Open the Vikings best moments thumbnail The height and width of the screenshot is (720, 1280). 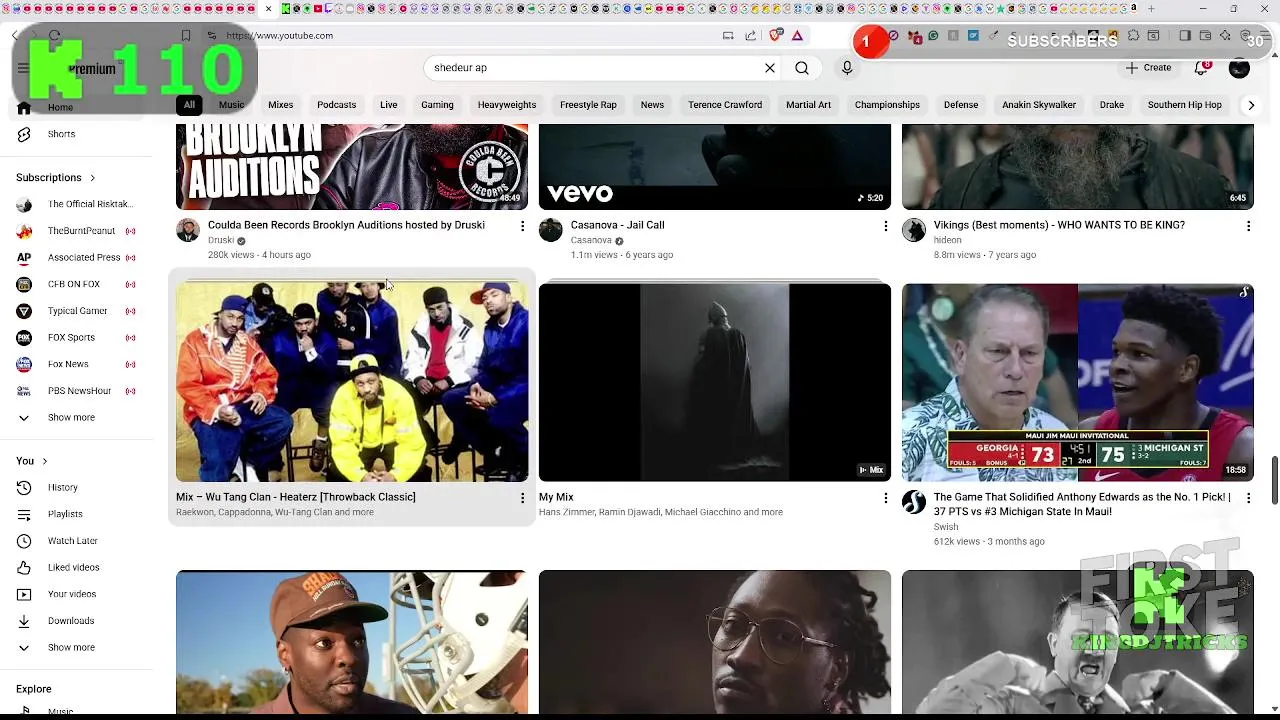(1078, 166)
